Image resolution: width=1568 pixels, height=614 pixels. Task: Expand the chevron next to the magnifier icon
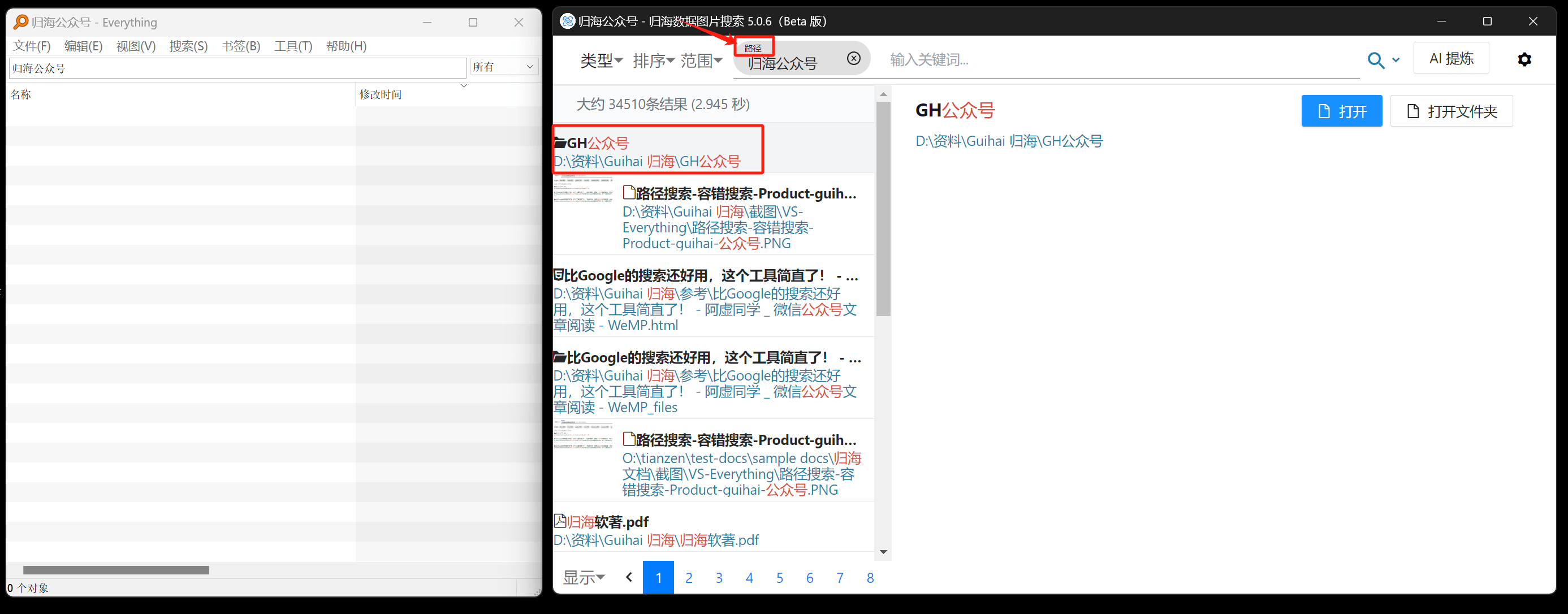1395,60
